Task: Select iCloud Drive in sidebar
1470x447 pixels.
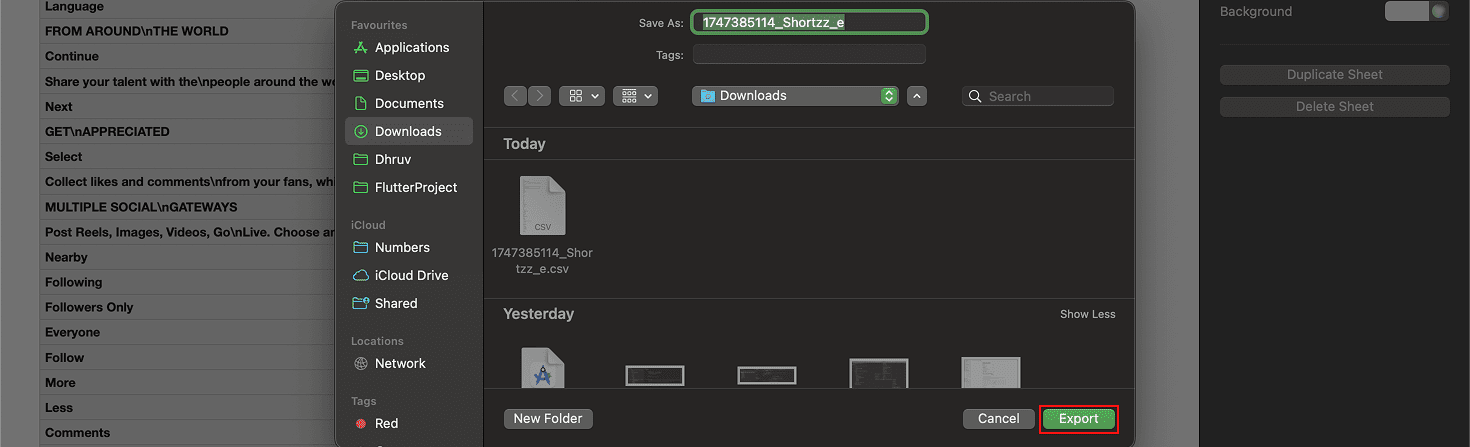Action: (x=411, y=275)
